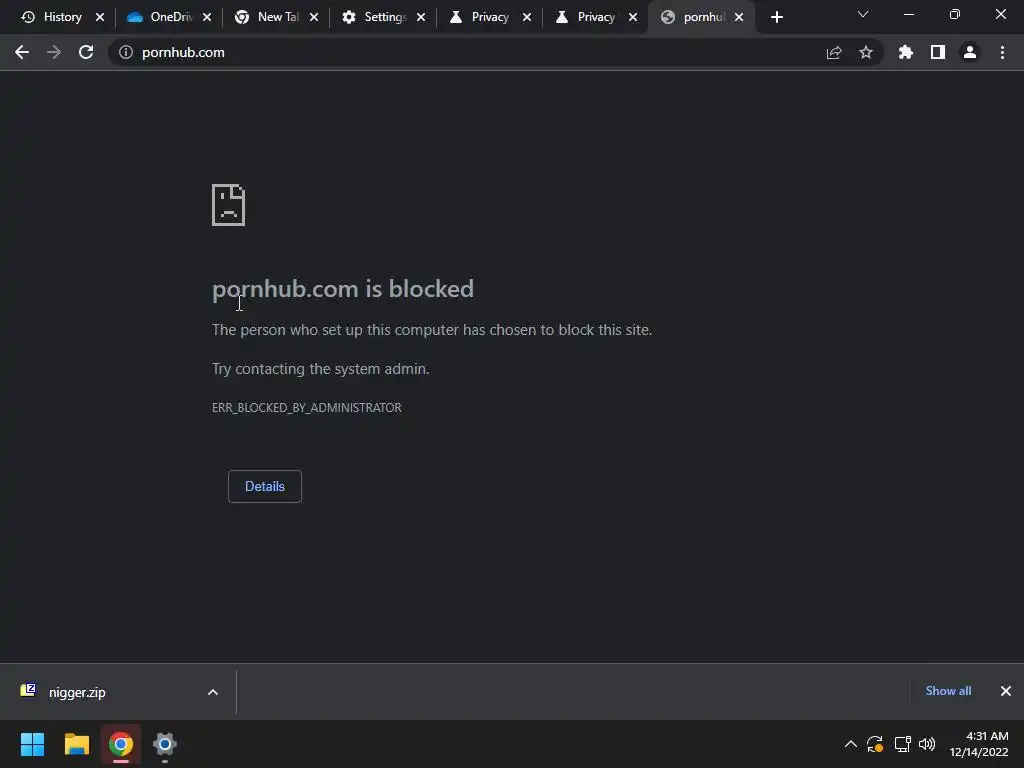Close the first Privacy tab
The height and width of the screenshot is (768, 1024).
click(527, 17)
